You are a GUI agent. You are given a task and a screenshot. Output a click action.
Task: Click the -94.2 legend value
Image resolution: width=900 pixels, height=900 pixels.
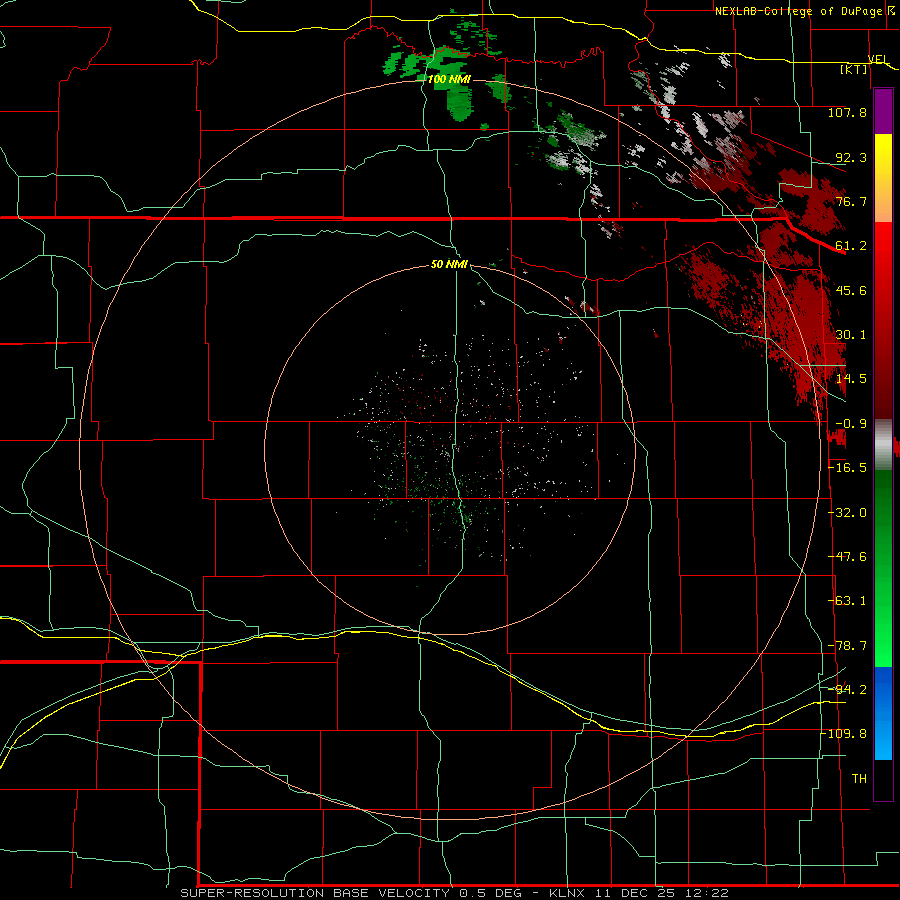coord(848,690)
